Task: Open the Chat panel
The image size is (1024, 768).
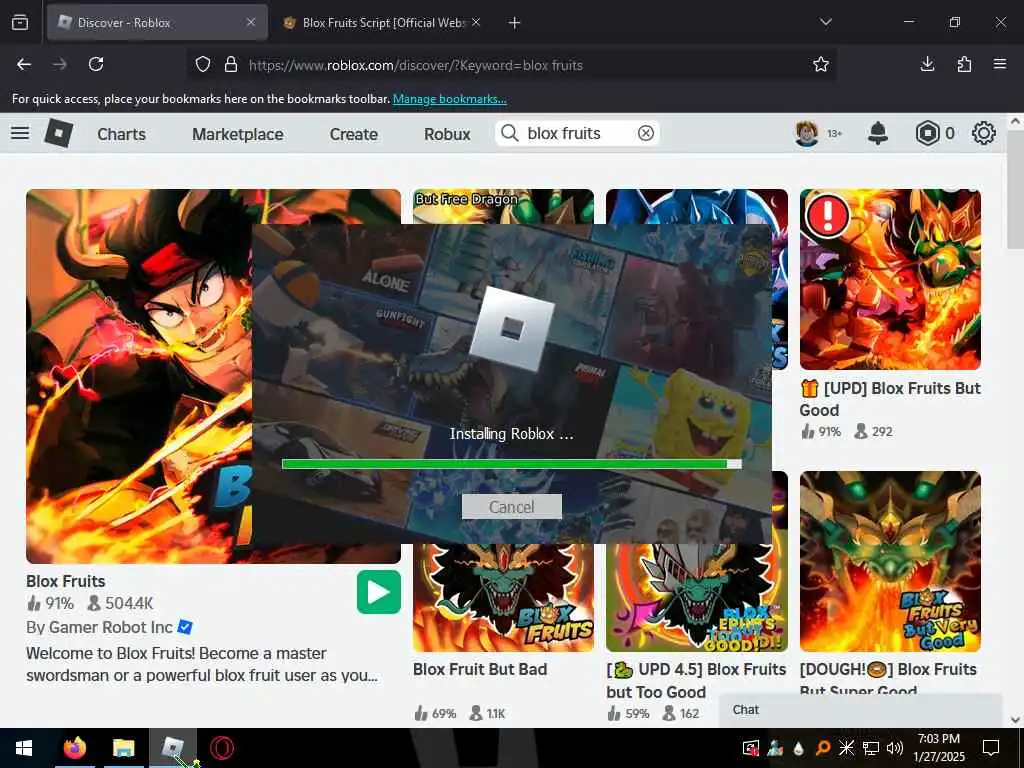Action: pyautogui.click(x=860, y=710)
